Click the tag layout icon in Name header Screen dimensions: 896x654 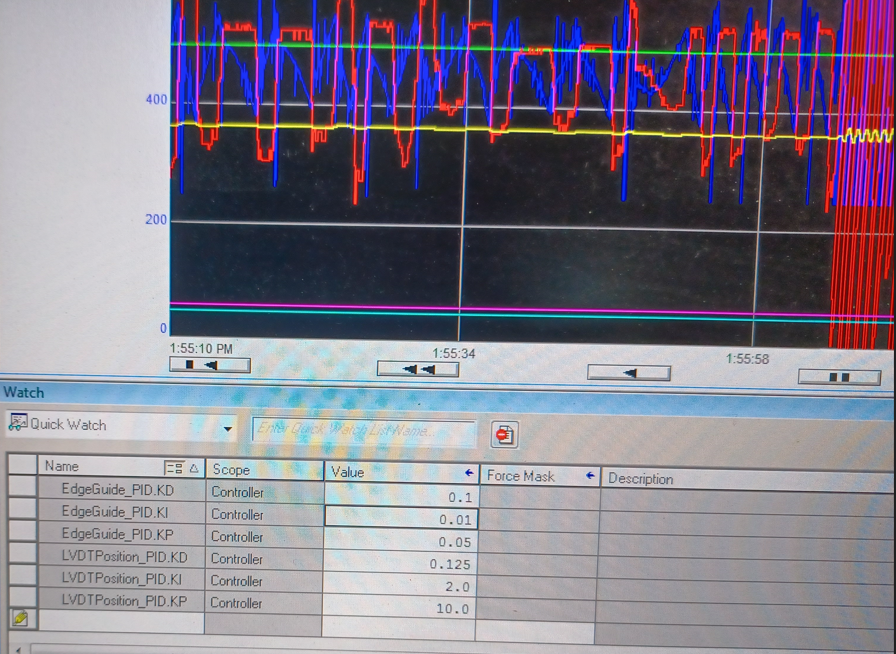(x=174, y=468)
